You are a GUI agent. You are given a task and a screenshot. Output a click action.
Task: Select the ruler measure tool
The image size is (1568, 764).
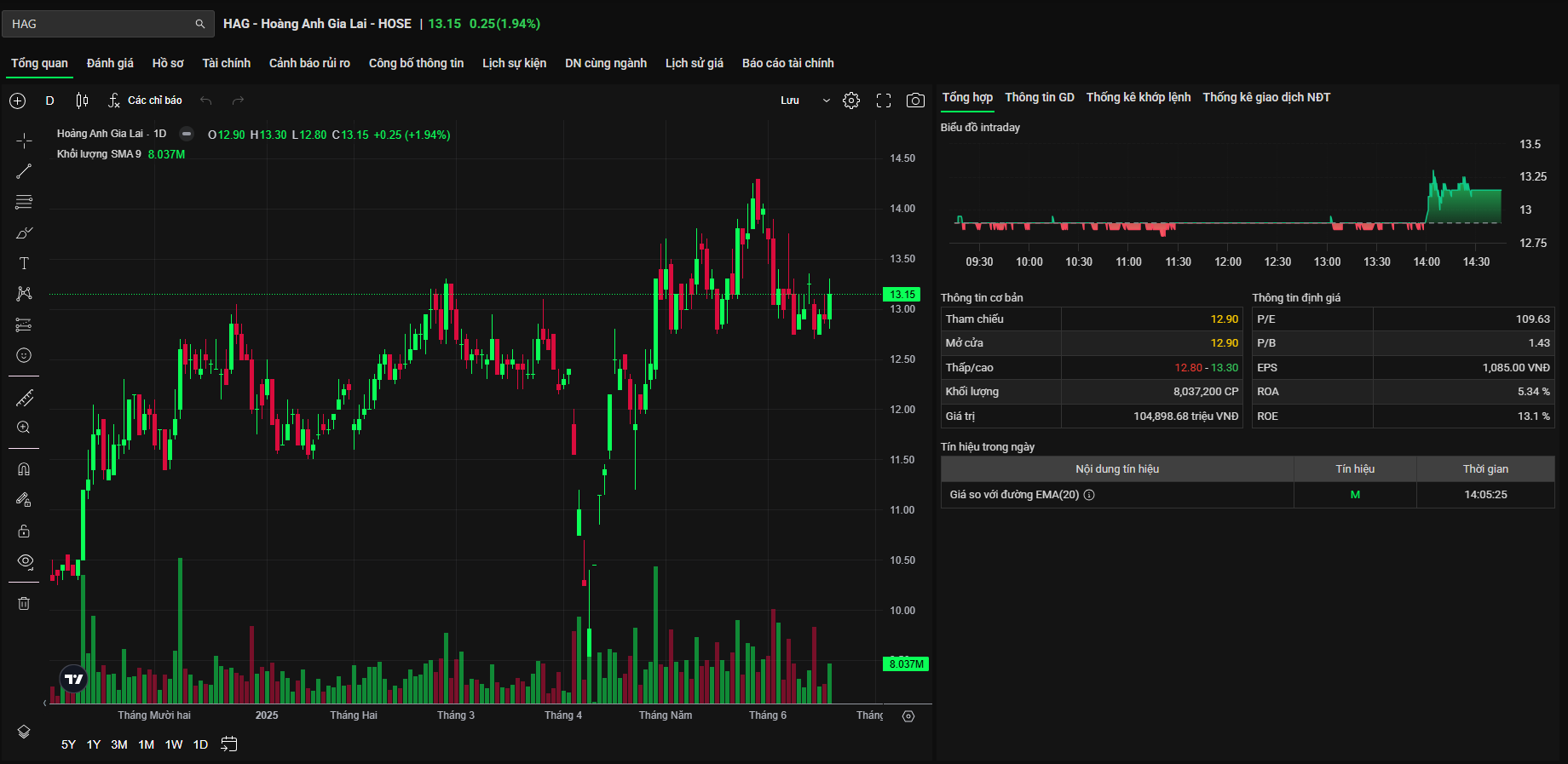click(24, 398)
